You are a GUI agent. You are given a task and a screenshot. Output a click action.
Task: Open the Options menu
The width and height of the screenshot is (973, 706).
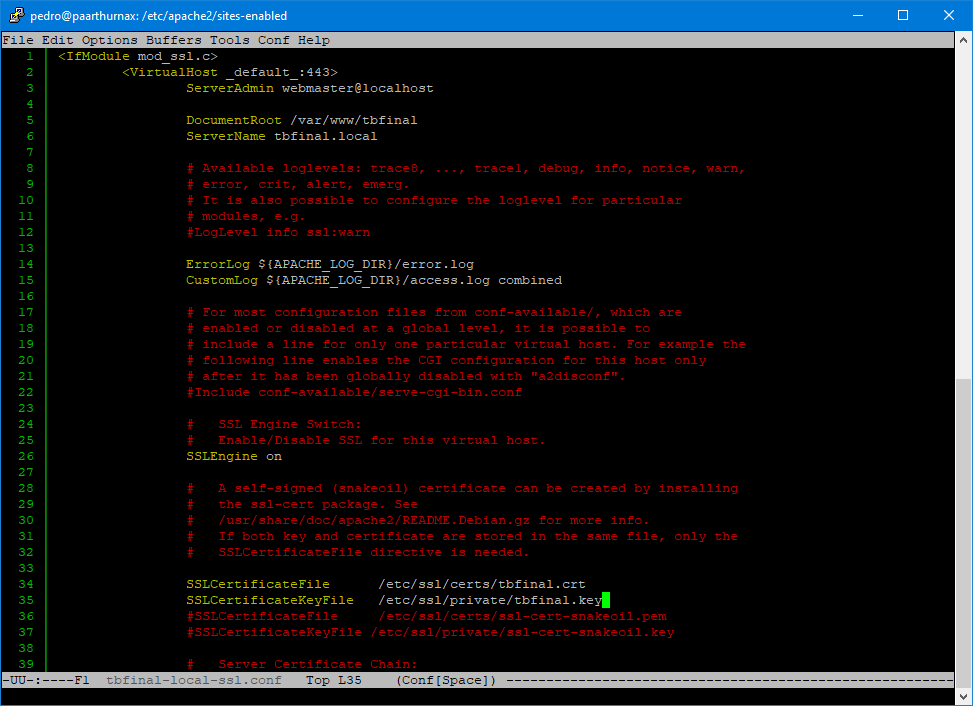(109, 39)
